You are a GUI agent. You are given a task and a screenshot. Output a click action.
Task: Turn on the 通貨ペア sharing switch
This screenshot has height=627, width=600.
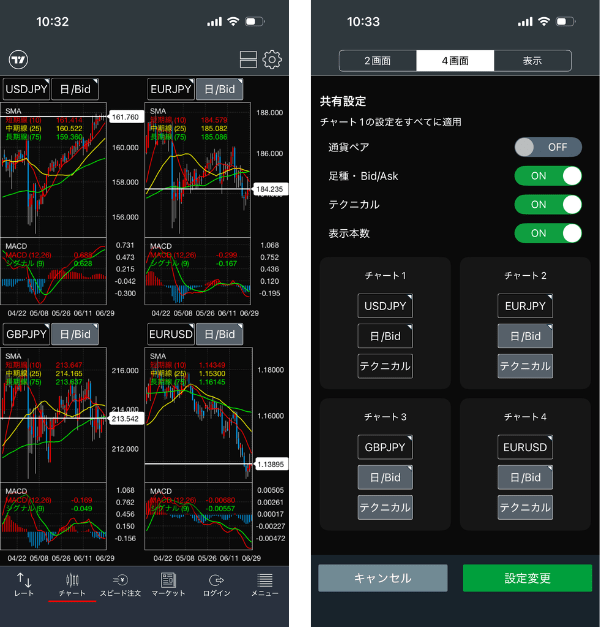[548, 147]
